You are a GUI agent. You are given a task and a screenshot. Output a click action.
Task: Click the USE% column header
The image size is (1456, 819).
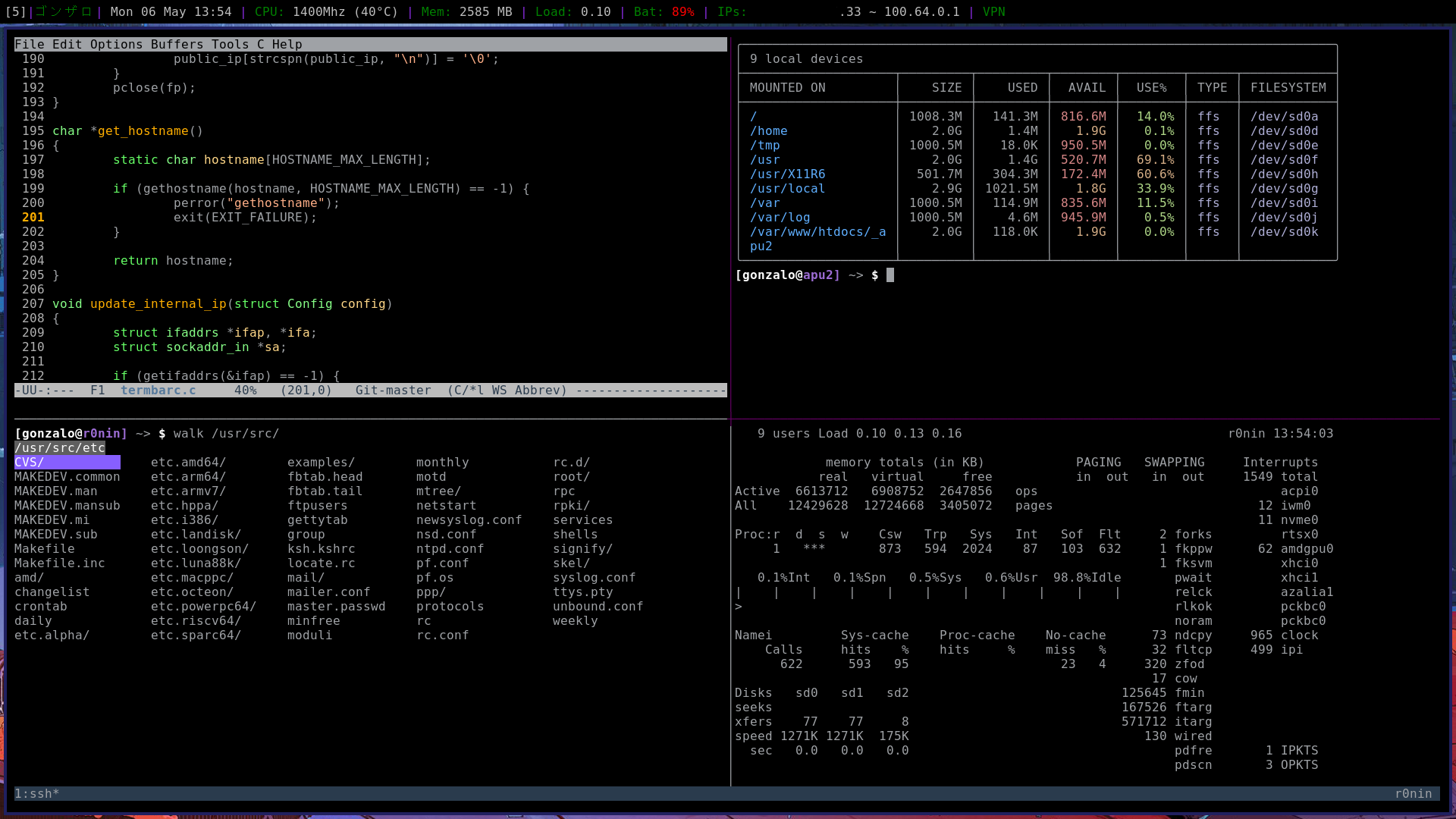point(1151,88)
